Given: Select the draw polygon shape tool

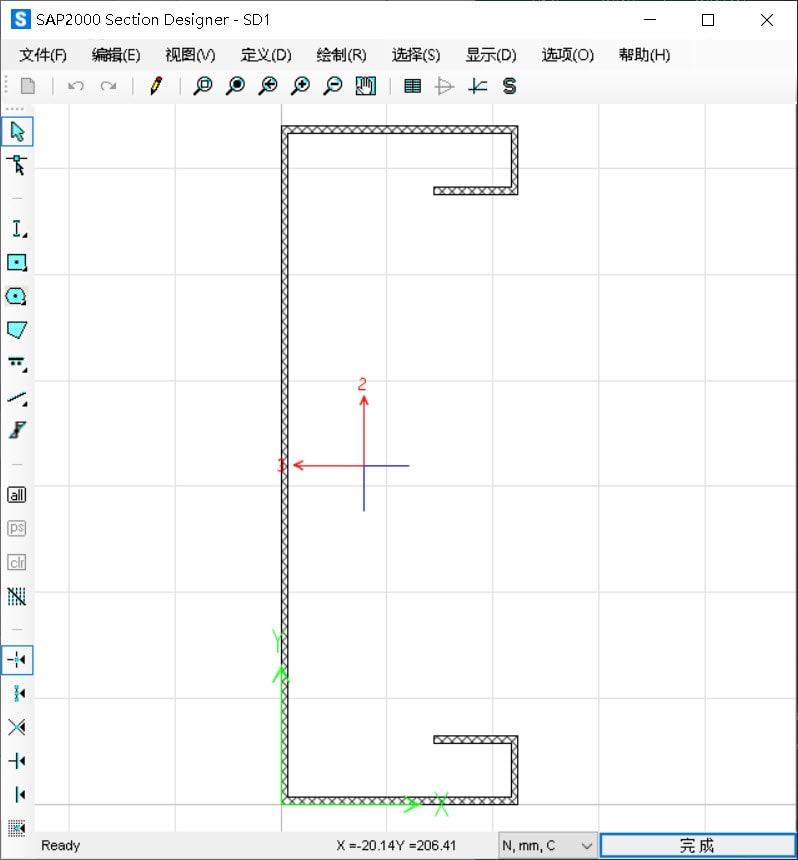Looking at the screenshot, I should 17,330.
